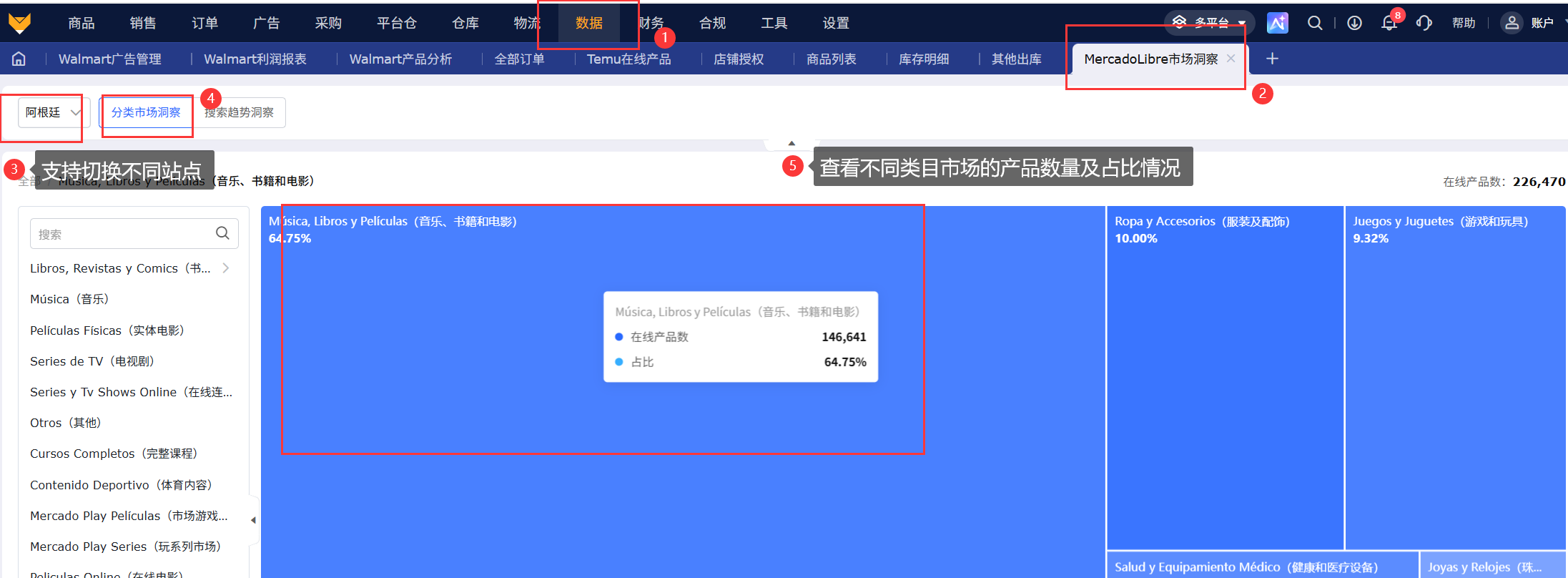The width and height of the screenshot is (1568, 578).
Task: Go to the home tab icon
Action: (x=19, y=59)
